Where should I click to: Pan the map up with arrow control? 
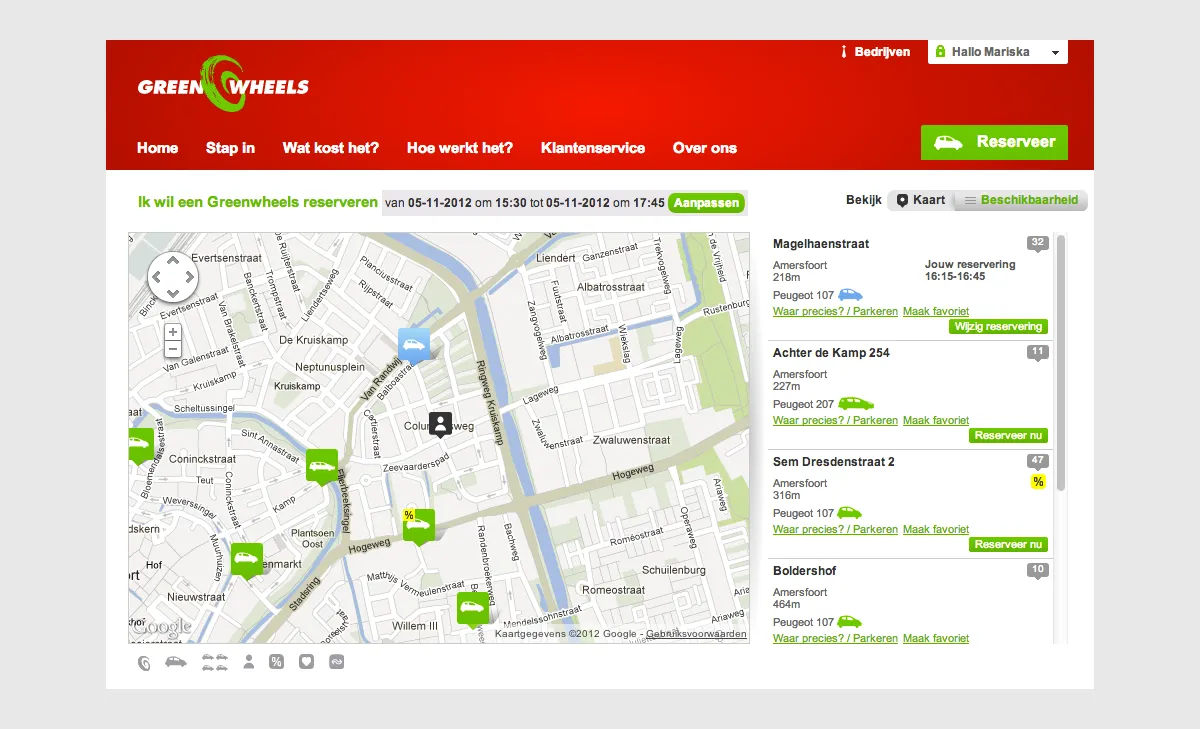pyautogui.click(x=173, y=262)
